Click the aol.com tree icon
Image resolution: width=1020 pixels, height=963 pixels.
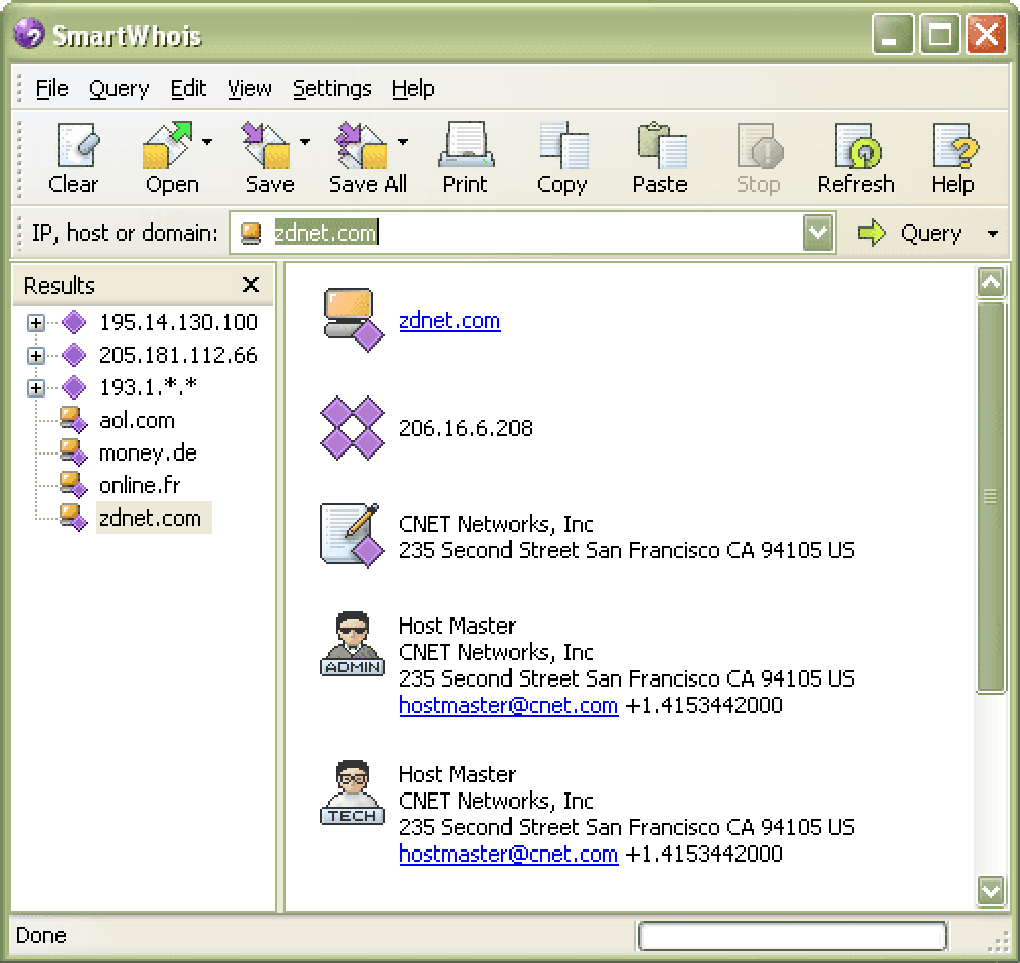click(73, 420)
